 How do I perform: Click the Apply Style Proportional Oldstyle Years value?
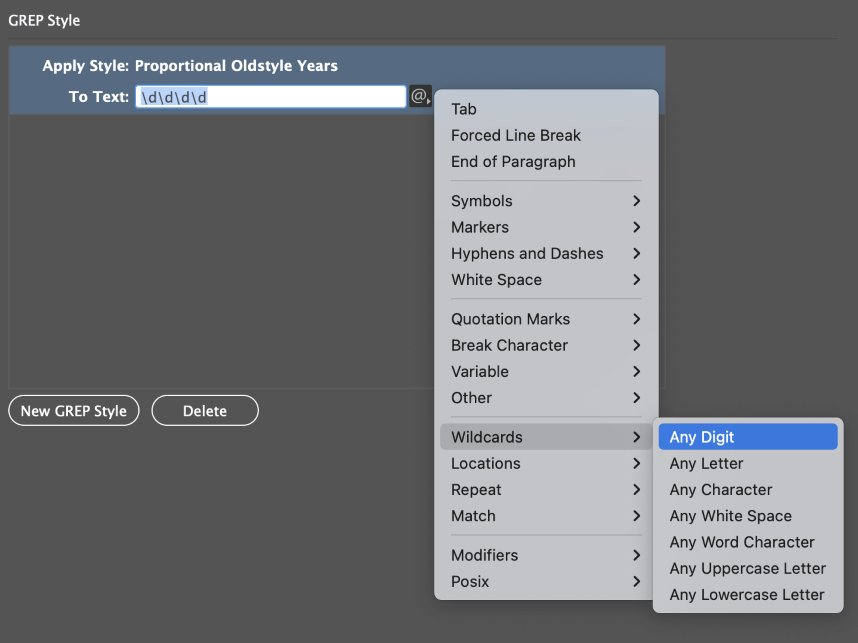tap(236, 66)
